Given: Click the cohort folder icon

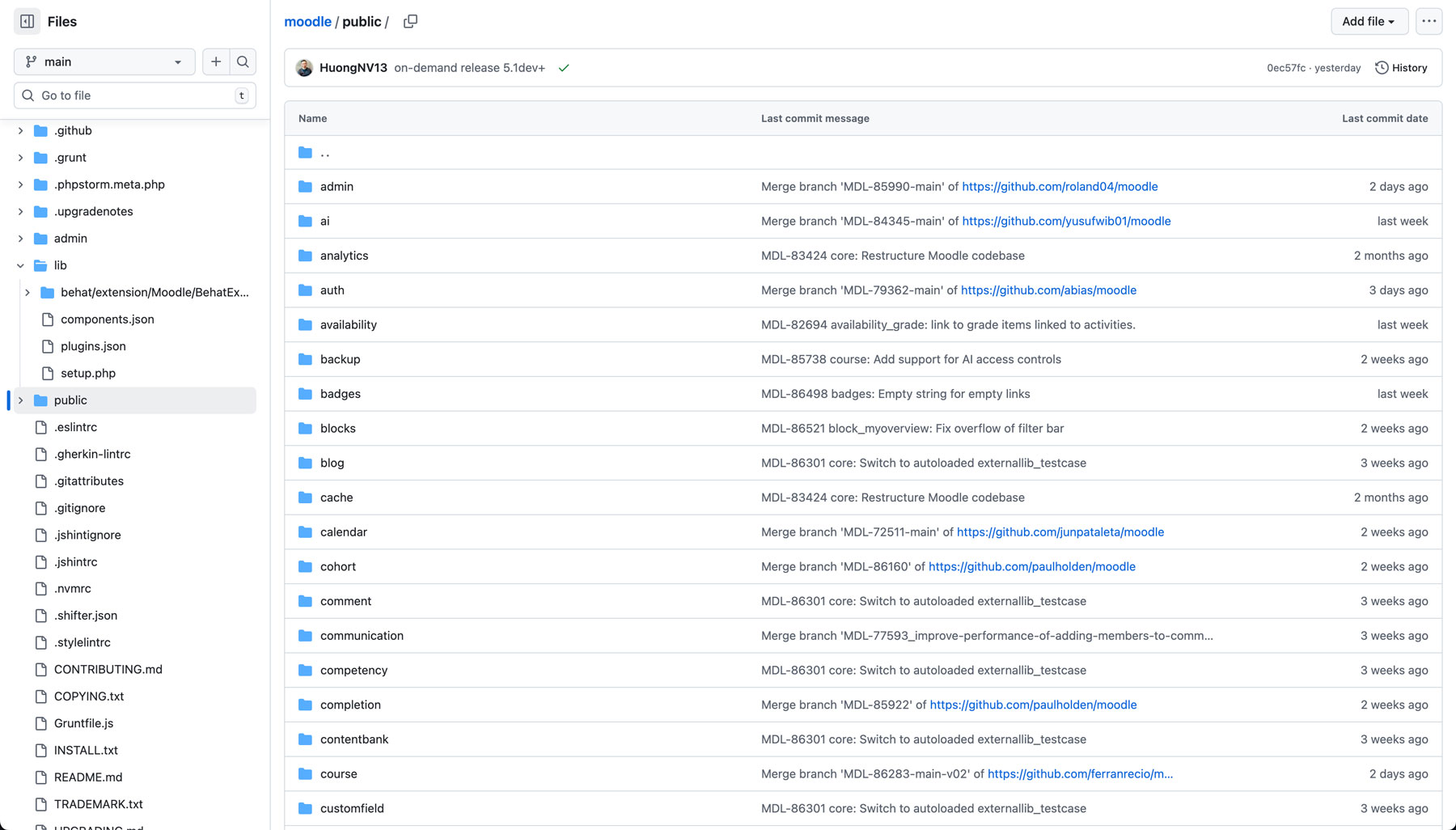Looking at the screenshot, I should click(x=305, y=567).
